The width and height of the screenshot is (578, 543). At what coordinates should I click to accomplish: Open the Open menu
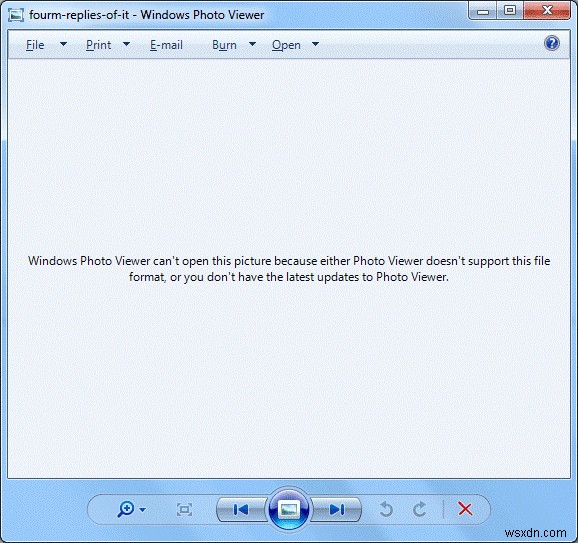click(286, 45)
